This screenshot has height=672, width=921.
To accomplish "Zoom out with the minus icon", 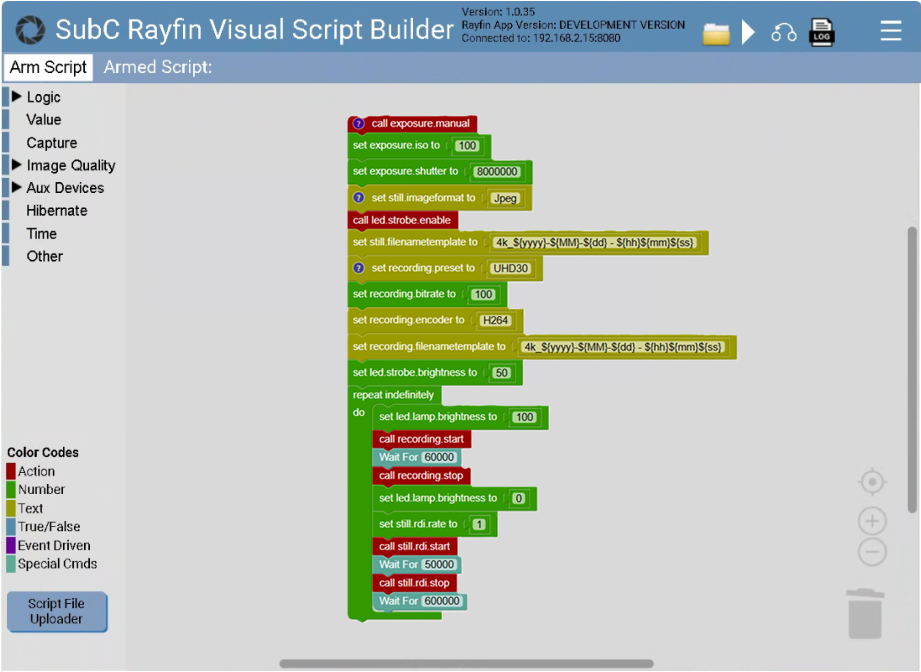I will coord(872,552).
